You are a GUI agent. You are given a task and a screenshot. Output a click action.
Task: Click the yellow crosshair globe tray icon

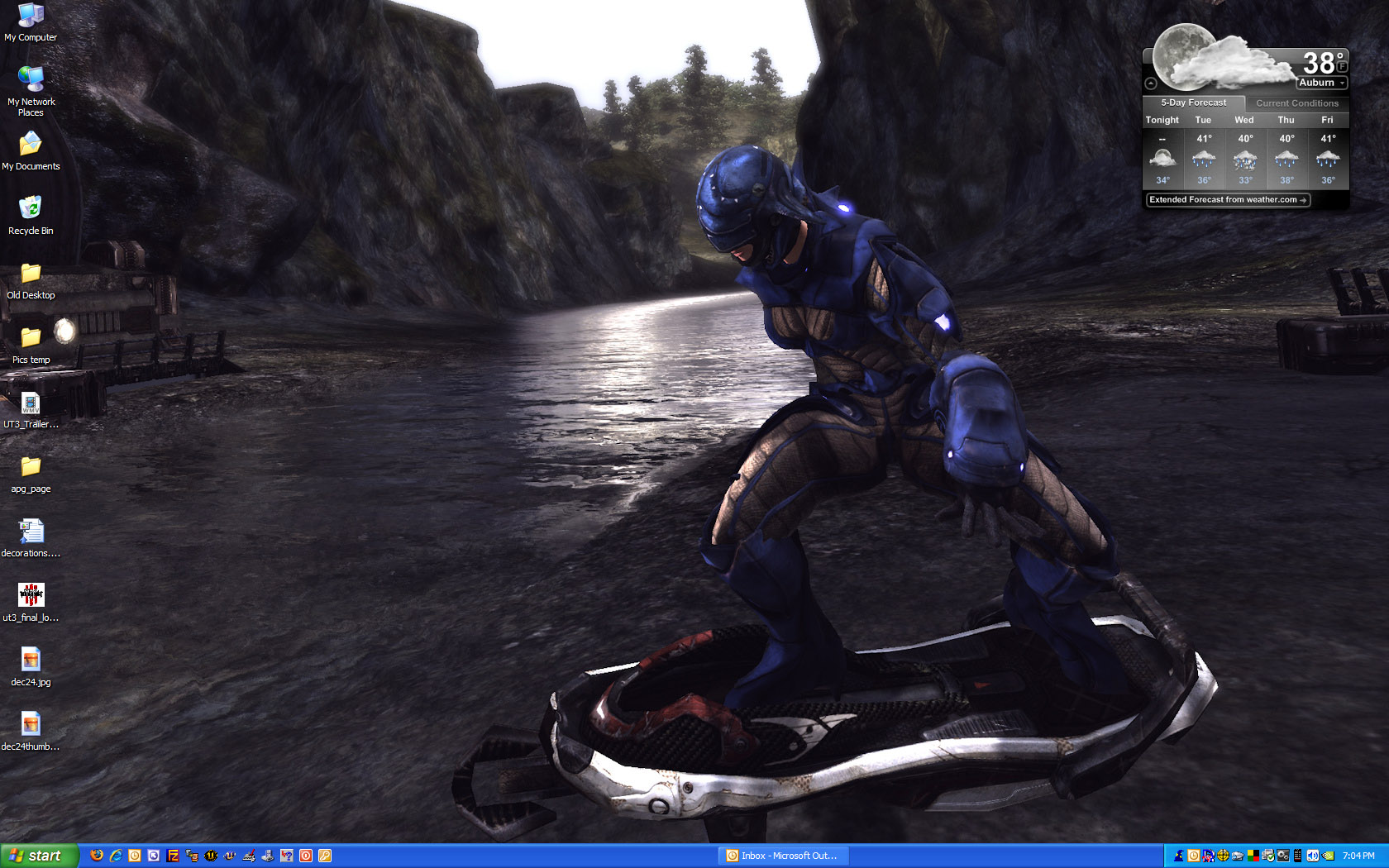tap(1223, 856)
